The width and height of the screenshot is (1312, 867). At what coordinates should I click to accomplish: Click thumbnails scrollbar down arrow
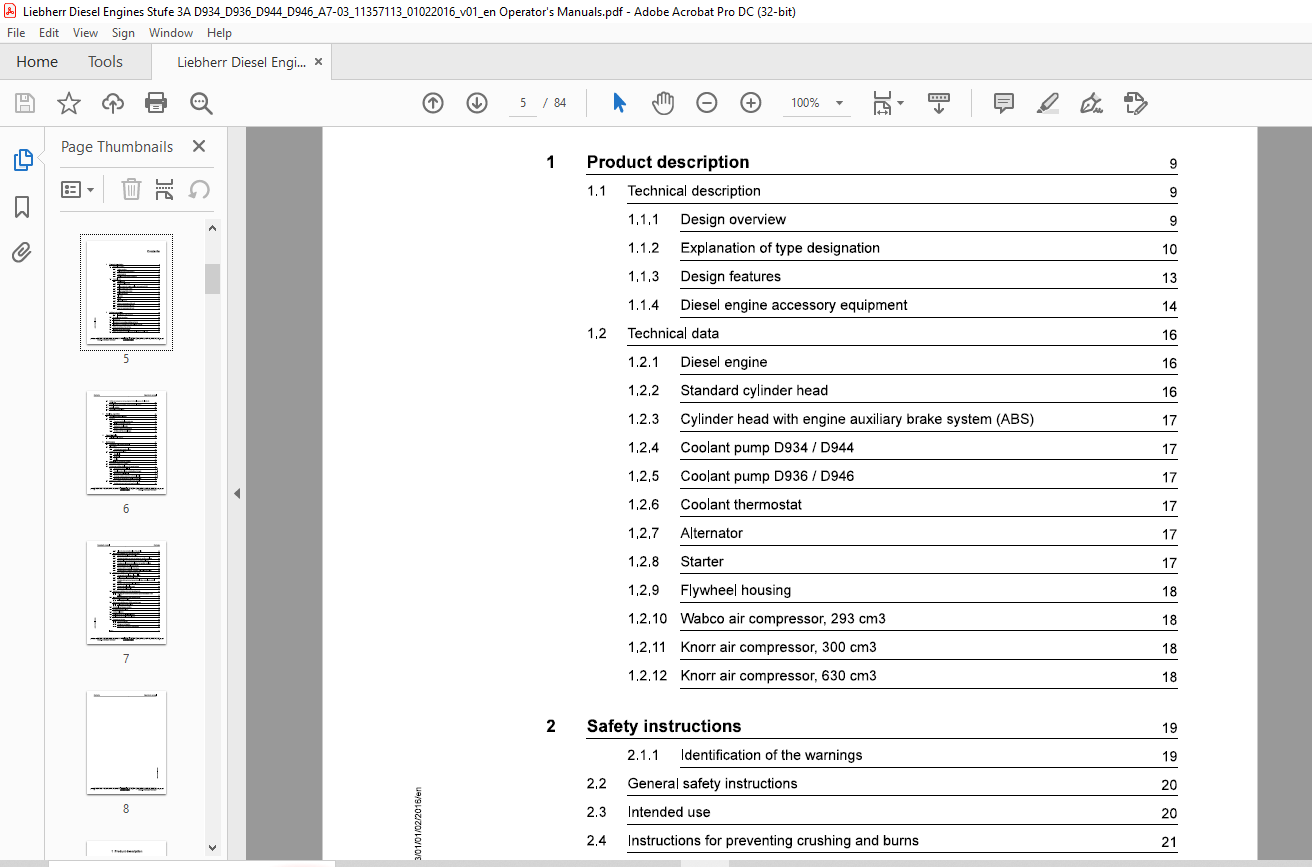[212, 848]
